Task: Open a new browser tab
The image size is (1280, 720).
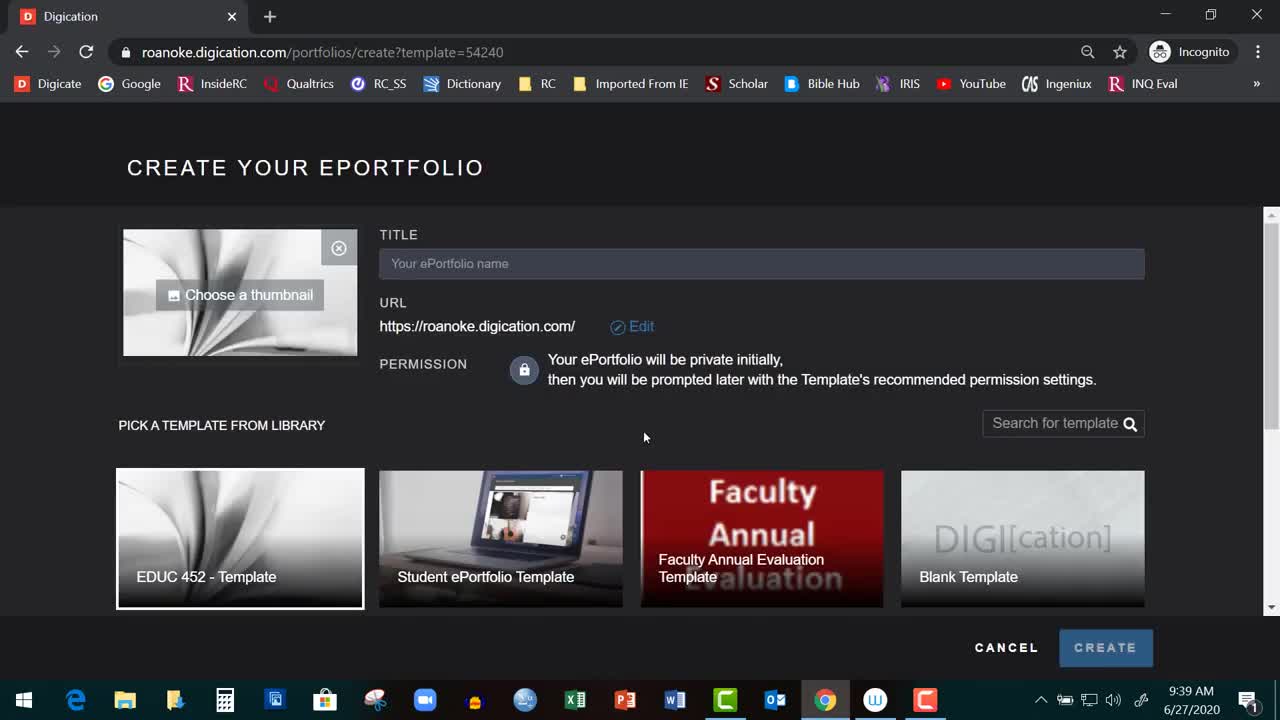Action: [270, 17]
